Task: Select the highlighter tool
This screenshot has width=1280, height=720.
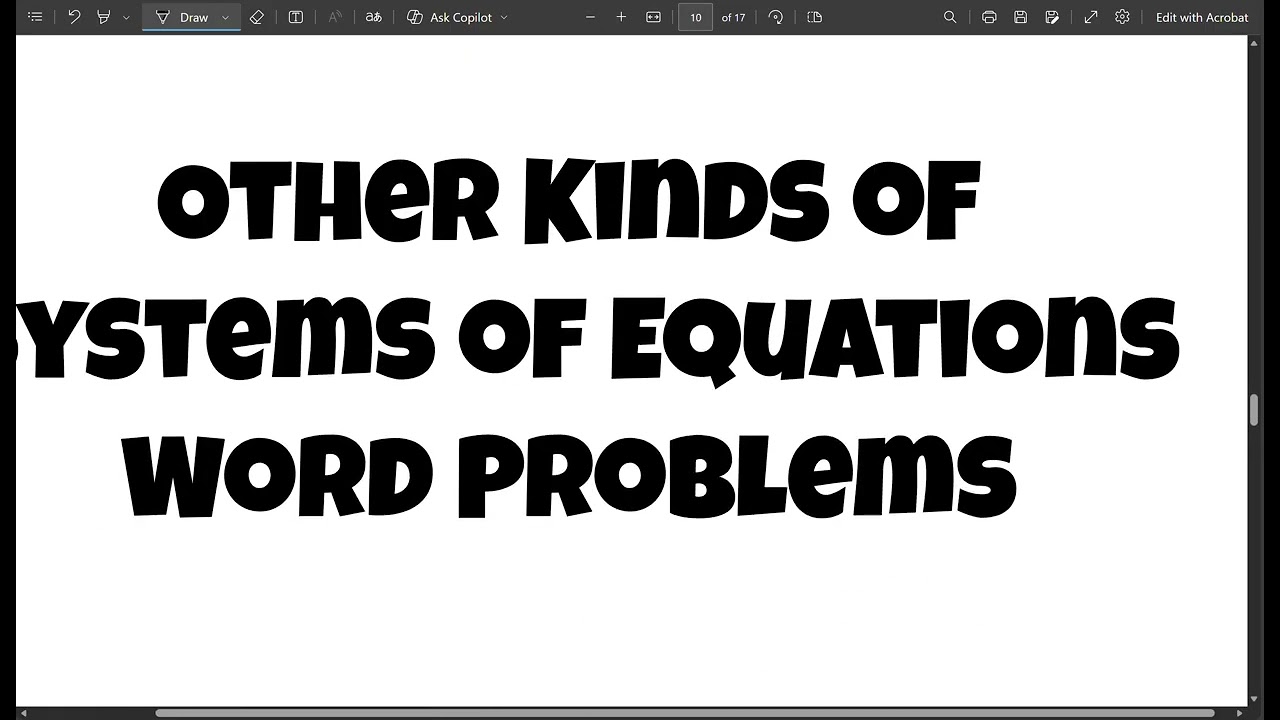Action: coord(104,17)
